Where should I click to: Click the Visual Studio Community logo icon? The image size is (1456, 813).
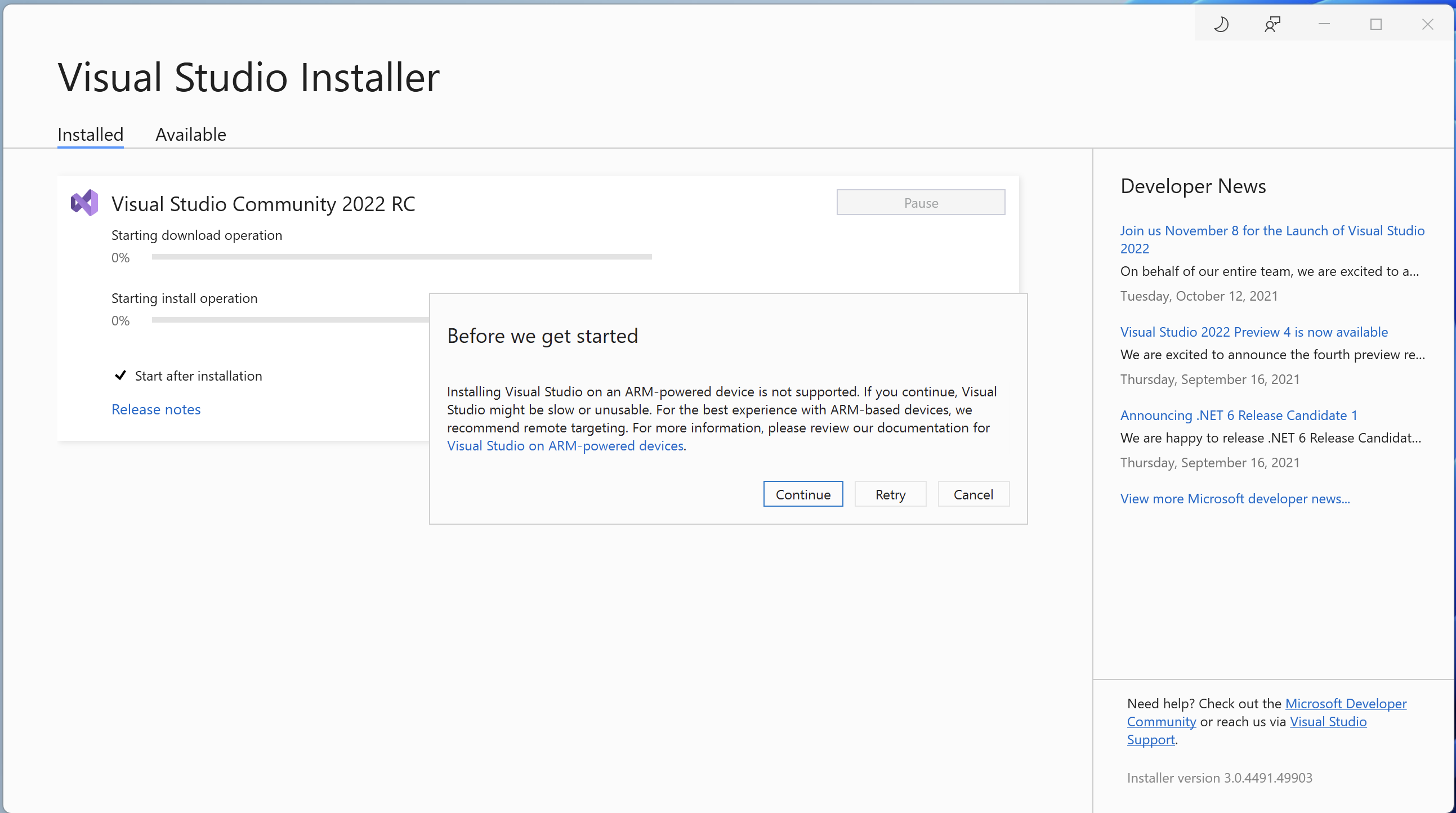click(x=84, y=203)
